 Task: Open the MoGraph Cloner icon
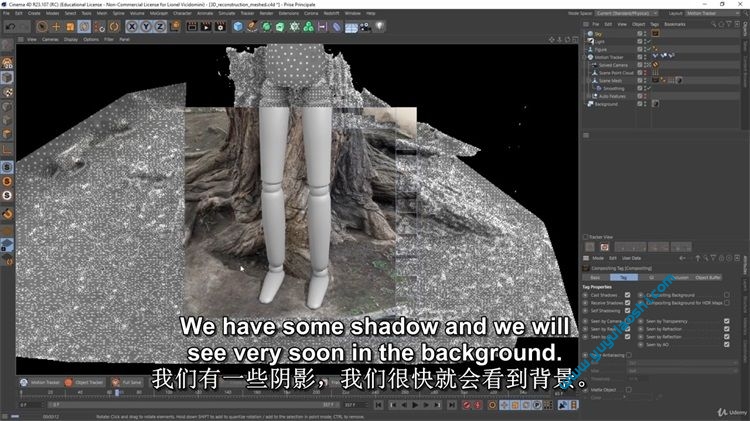(309, 27)
